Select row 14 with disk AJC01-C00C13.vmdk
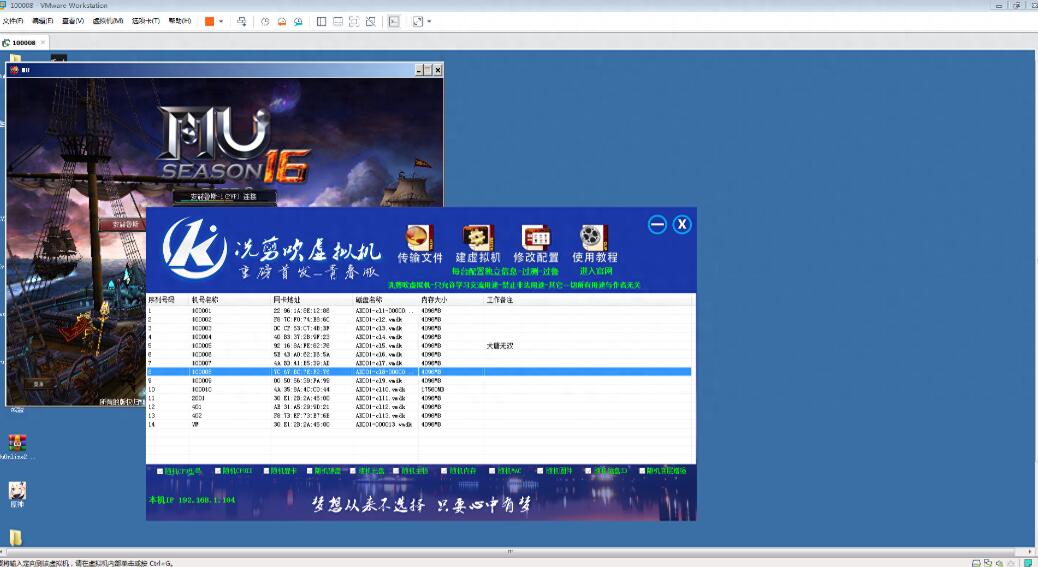 pos(419,425)
